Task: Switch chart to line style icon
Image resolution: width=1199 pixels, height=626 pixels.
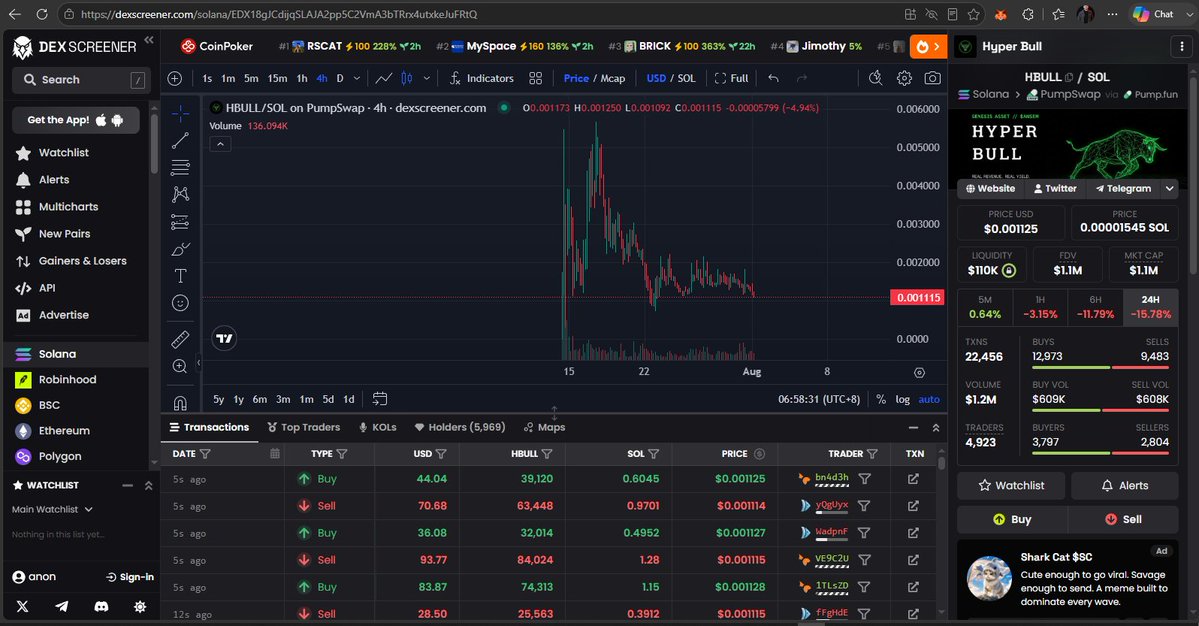Action: 384,78
